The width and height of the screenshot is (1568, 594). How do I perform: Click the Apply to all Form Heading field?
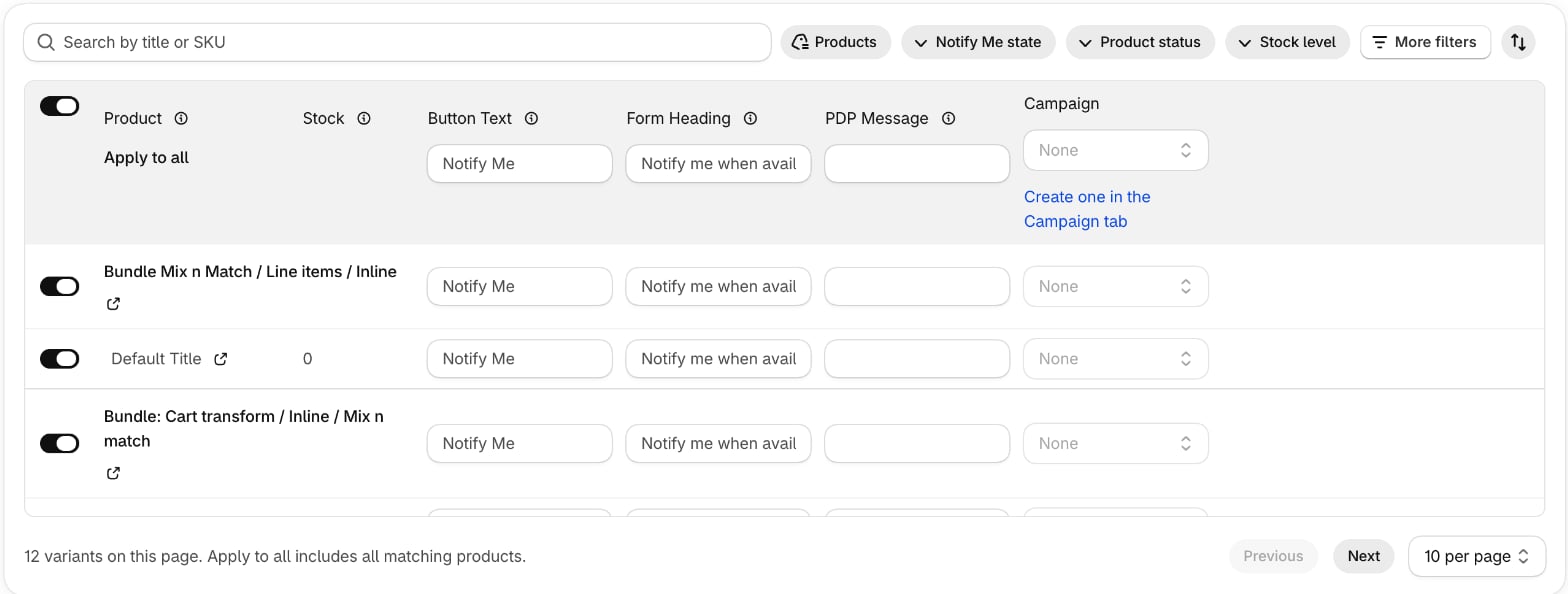pos(718,163)
